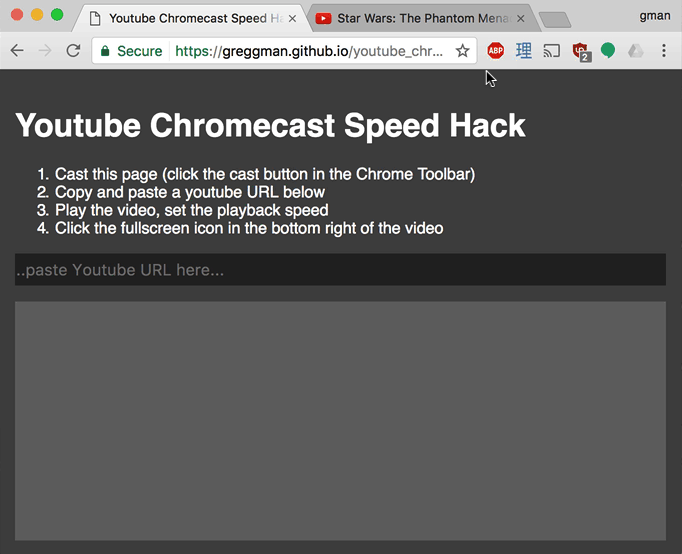Open the Adblock Plus extension

coord(495,51)
